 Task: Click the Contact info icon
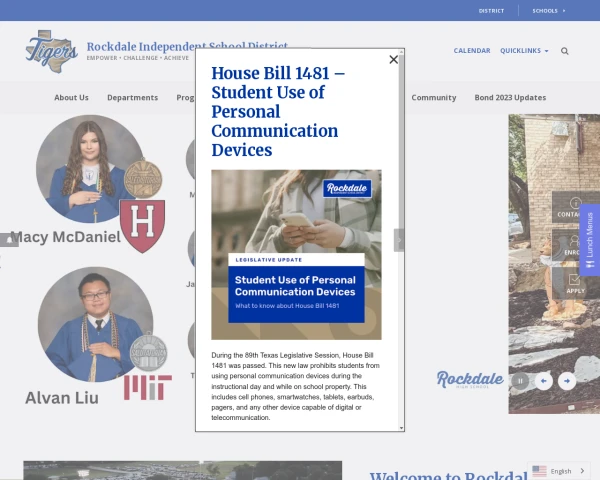[x=575, y=203]
